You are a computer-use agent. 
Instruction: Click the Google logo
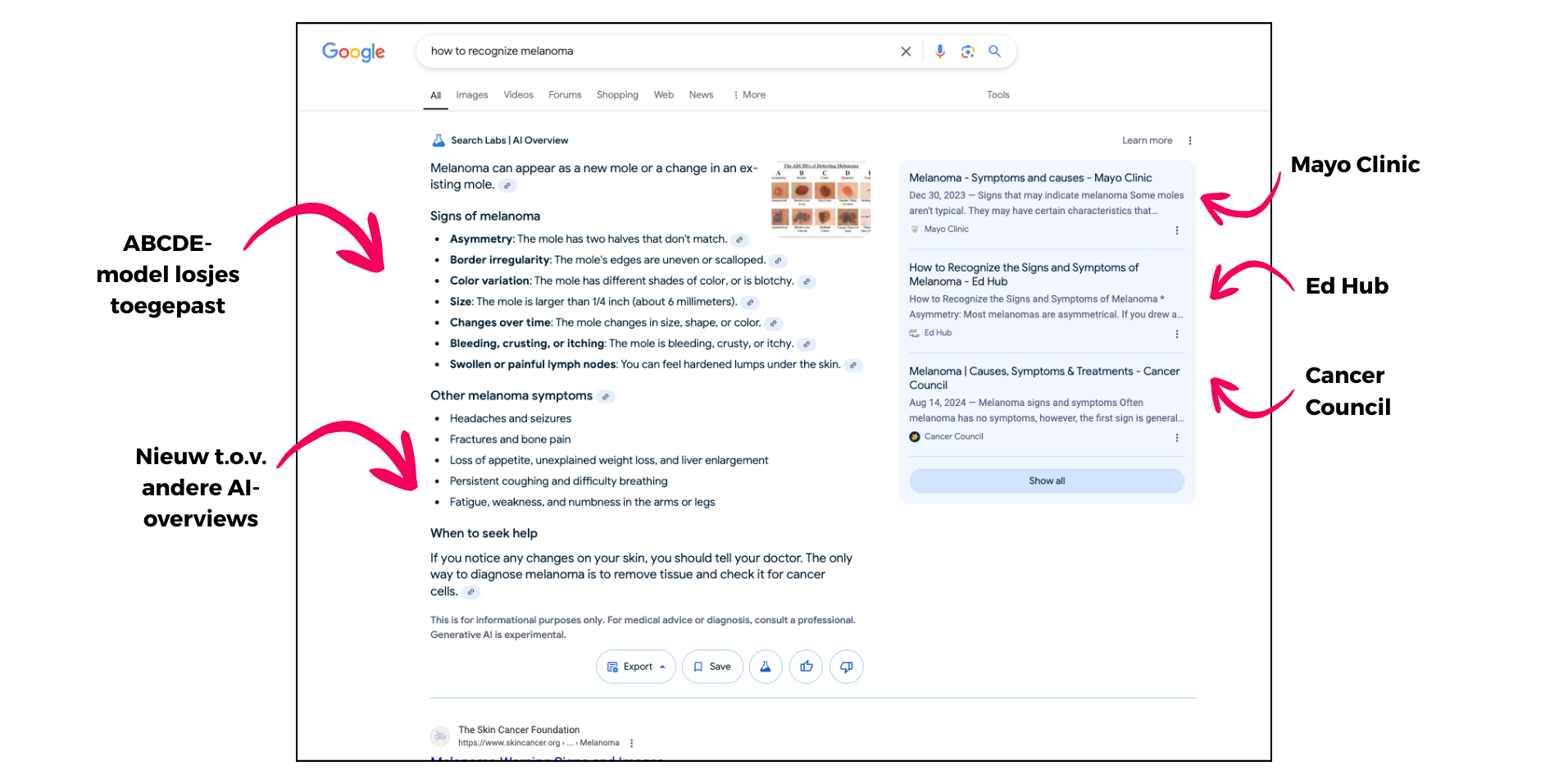pos(353,52)
